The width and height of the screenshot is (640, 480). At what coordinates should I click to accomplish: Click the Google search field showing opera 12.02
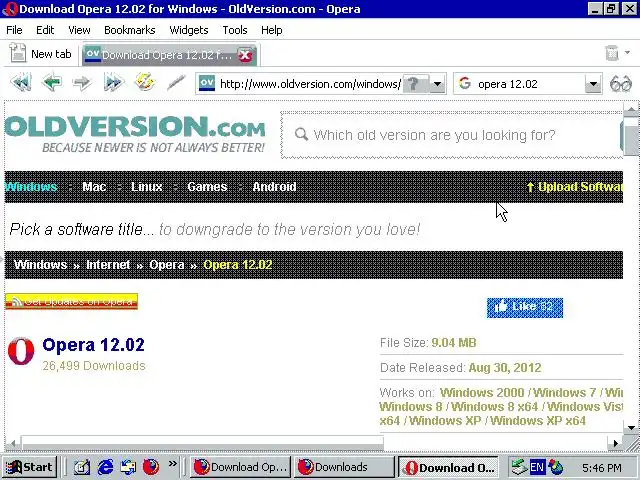[529, 84]
